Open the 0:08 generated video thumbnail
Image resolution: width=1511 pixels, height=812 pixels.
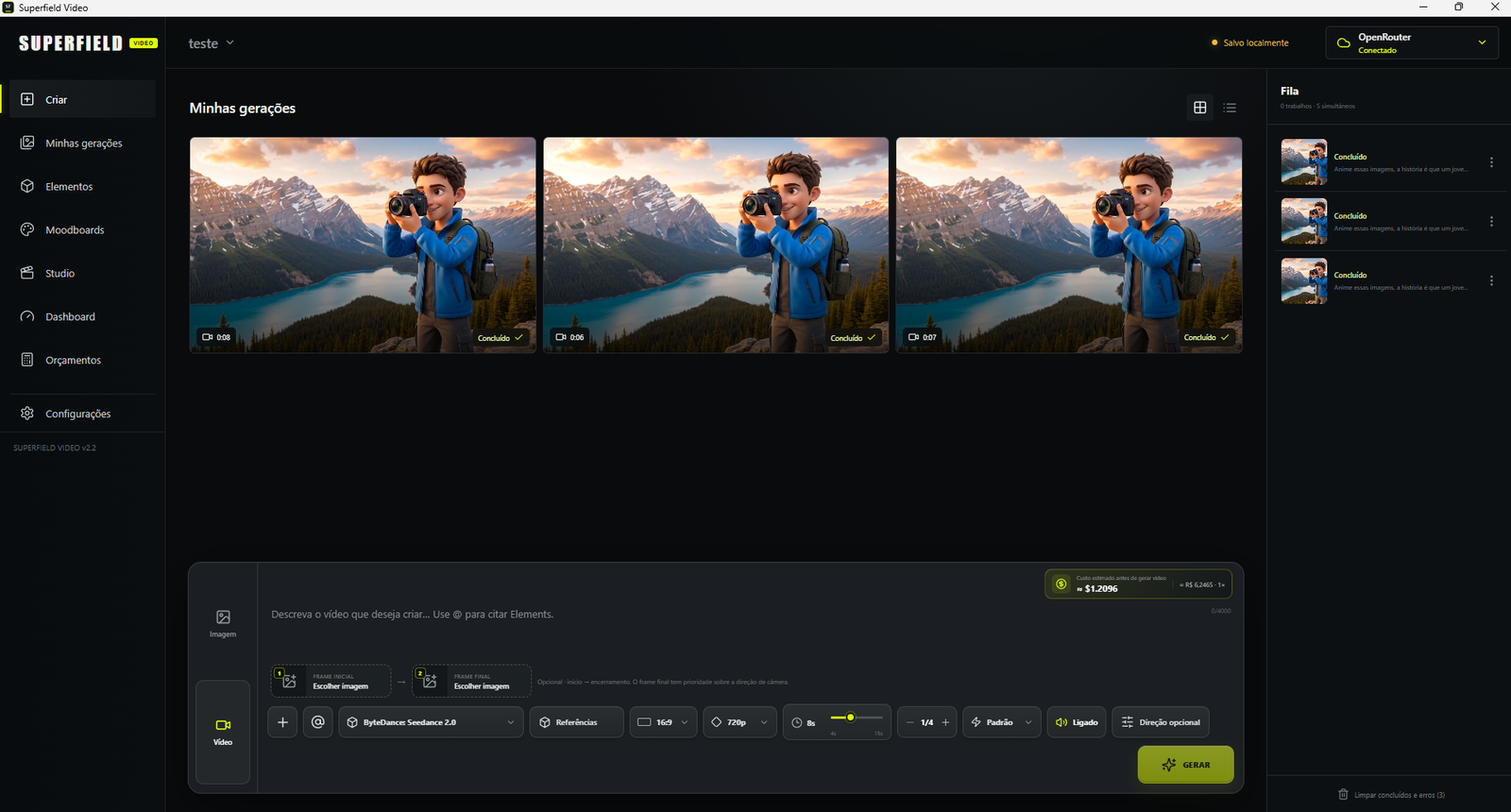363,245
